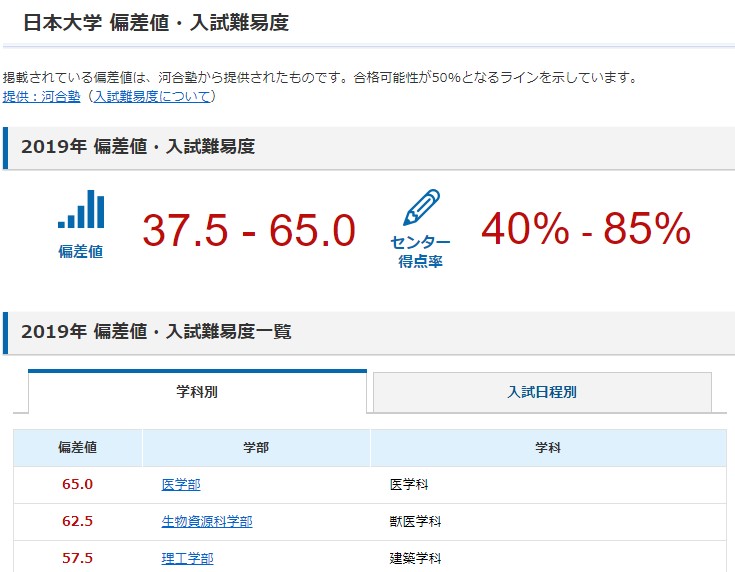Click the 学部 column header
Viewport: 735px width, 572px height.
(256, 448)
